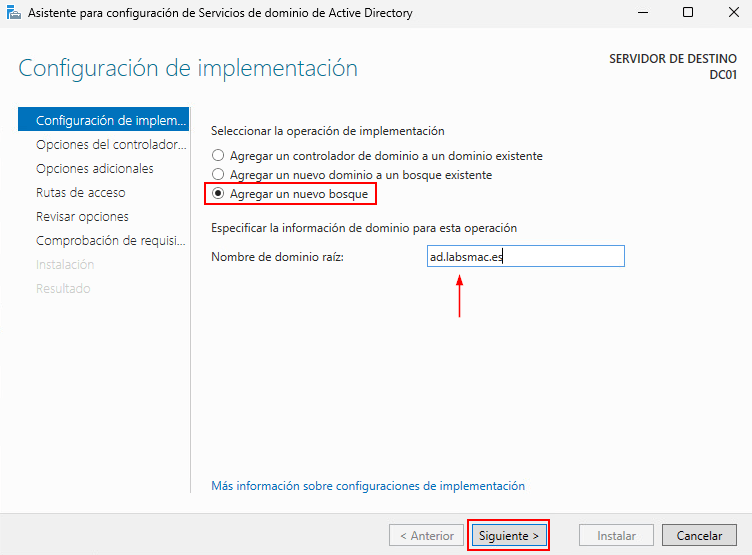The width and height of the screenshot is (752, 555).
Task: Open 'Más información sobre configuraciones de implementación' link
Action: [367, 486]
